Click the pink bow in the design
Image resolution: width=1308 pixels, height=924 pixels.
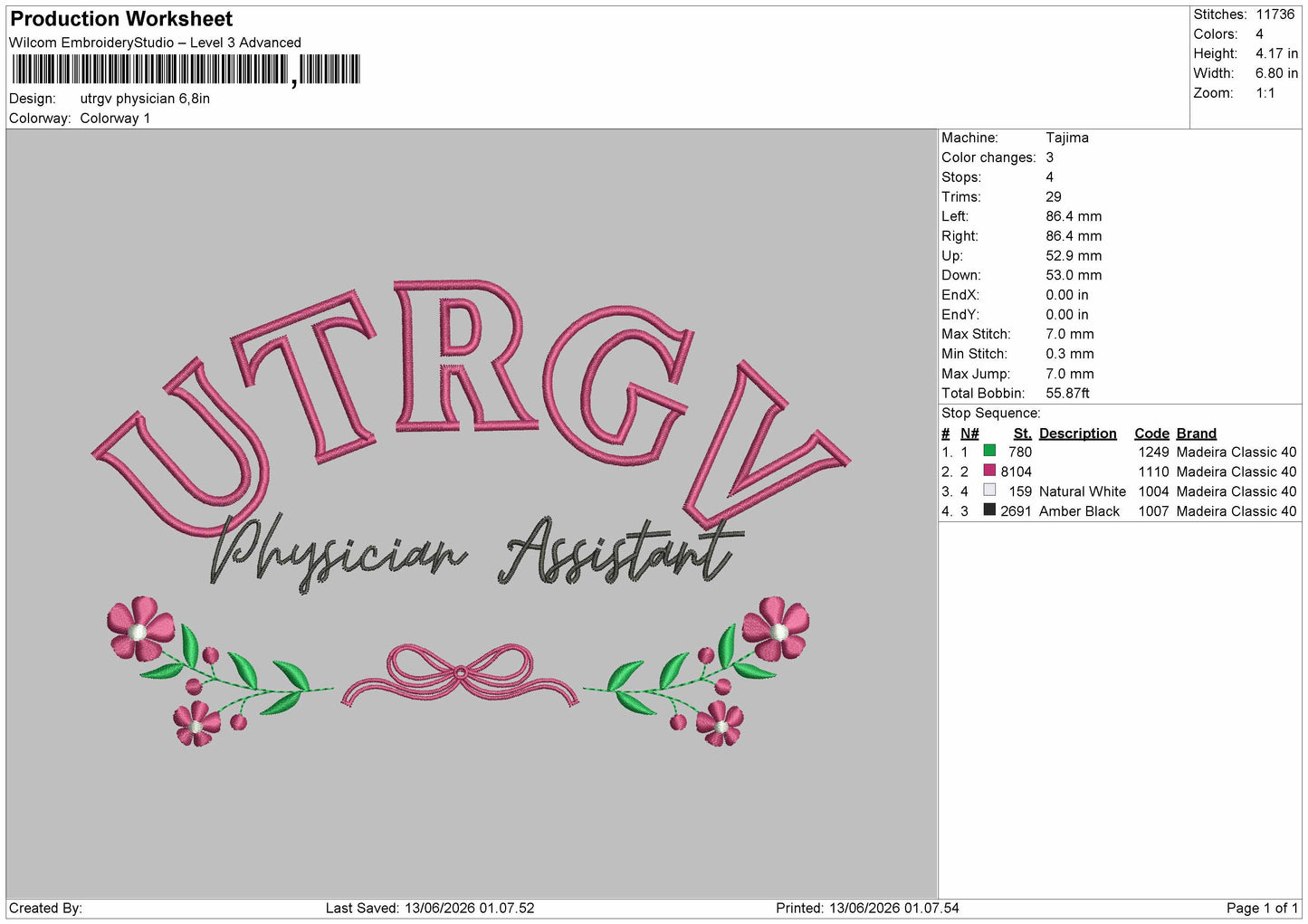click(x=460, y=676)
